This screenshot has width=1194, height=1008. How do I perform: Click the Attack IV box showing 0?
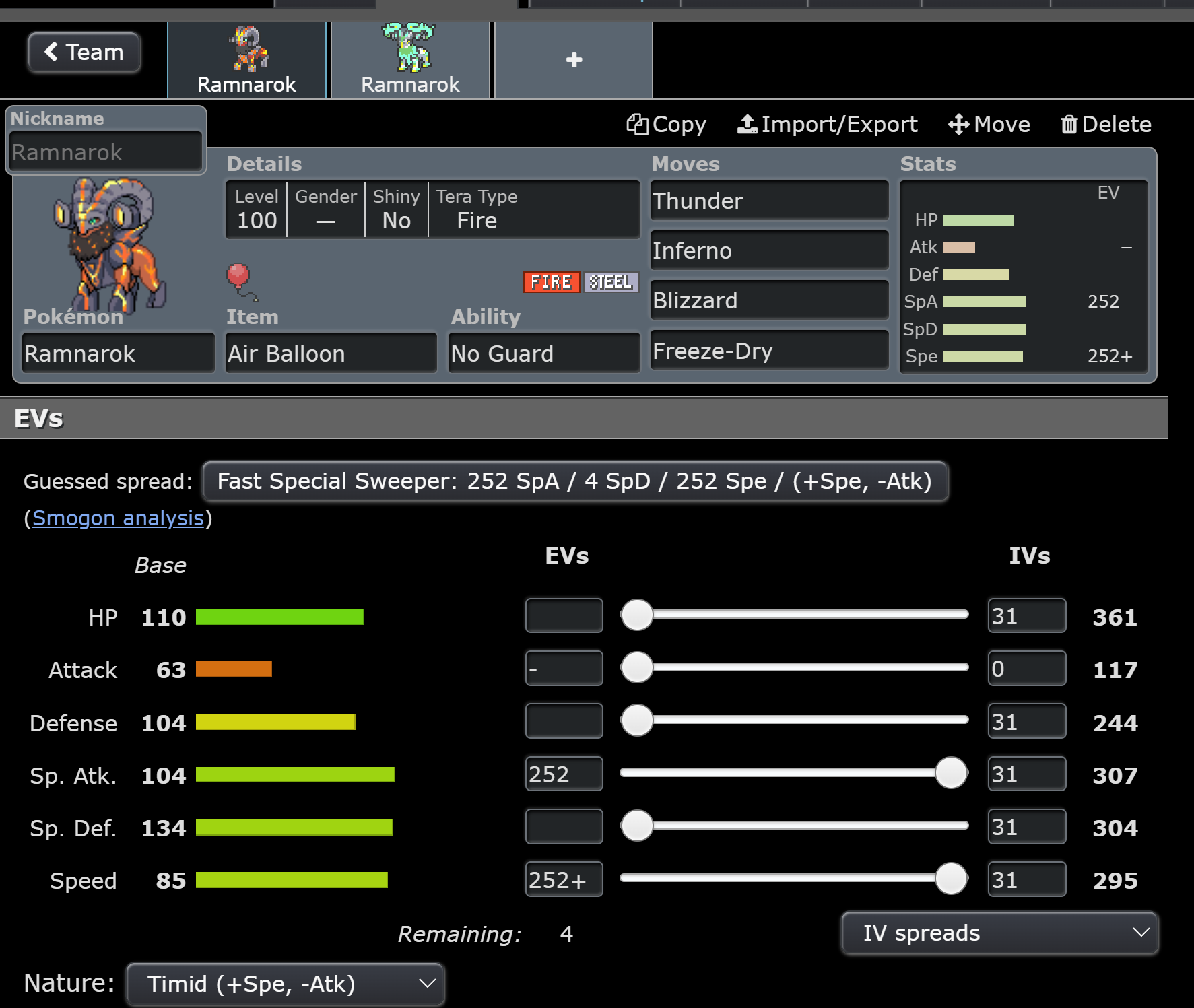coord(1027,668)
